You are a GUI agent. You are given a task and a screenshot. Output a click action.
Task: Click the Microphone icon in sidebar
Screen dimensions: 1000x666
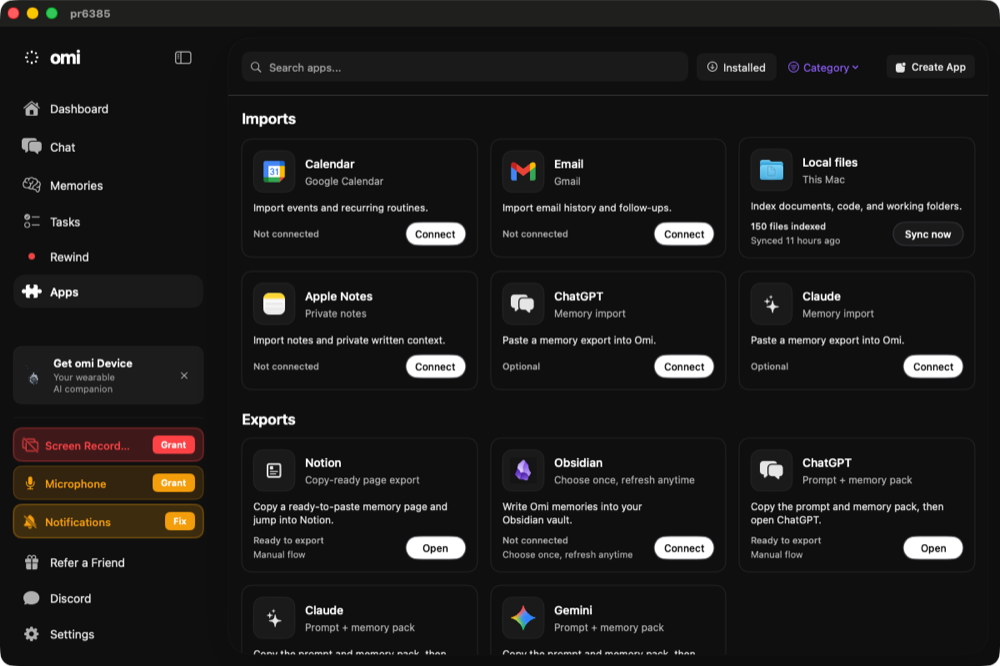30,484
